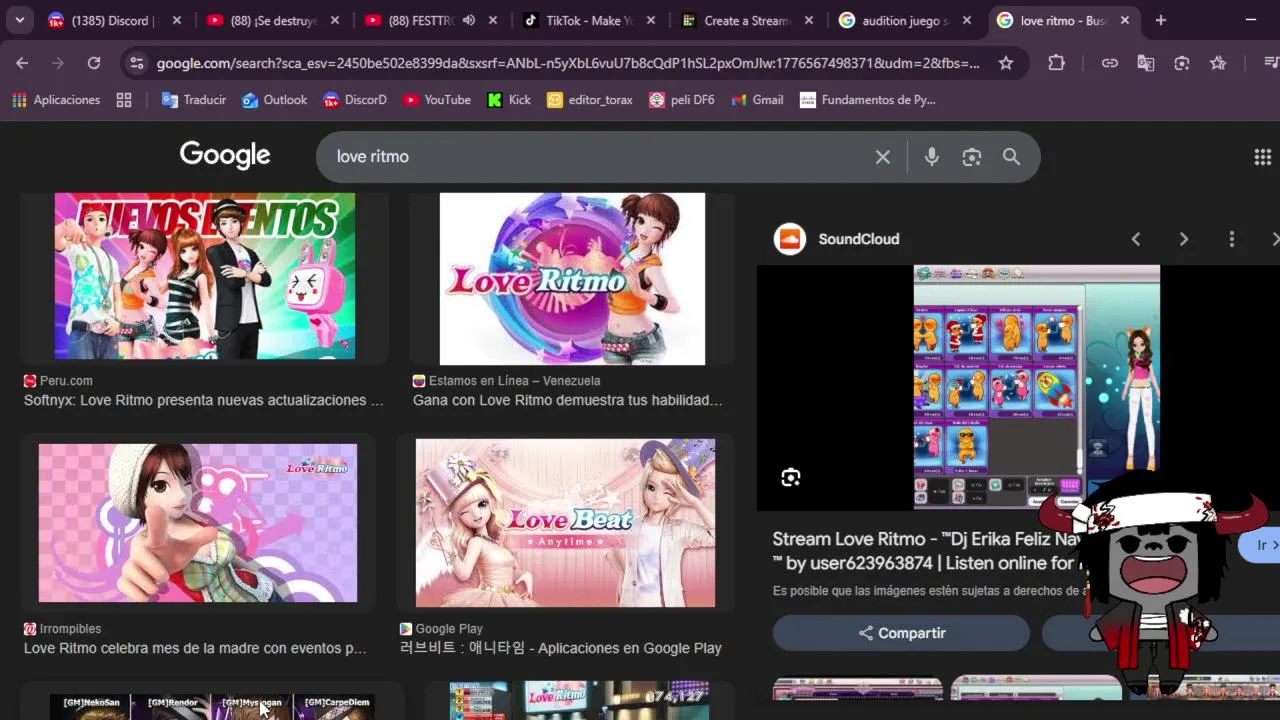The image size is (1280, 720).
Task: Open the Love Beat Anytime image result
Action: pos(565,523)
